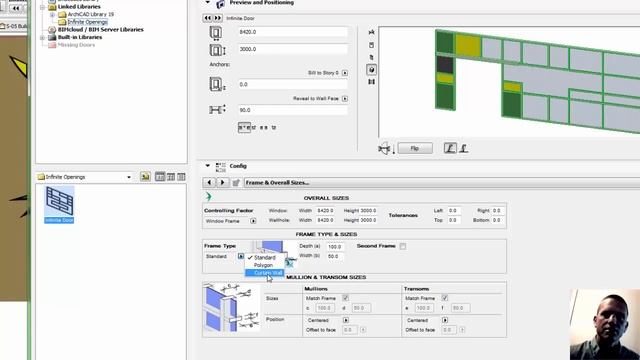The image size is (640, 360).
Task: Open the Mullions Centered position popup
Action: pos(346,320)
